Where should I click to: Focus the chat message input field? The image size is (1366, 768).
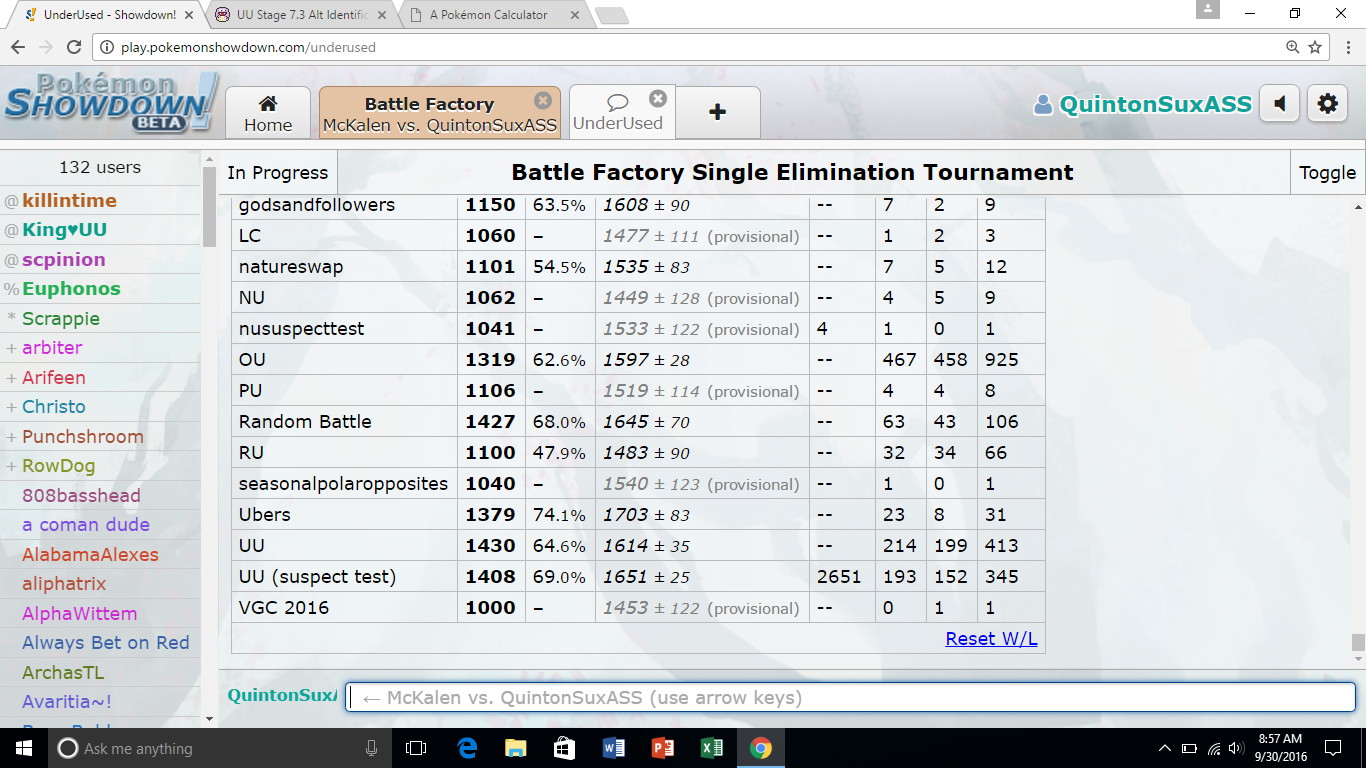(850, 697)
